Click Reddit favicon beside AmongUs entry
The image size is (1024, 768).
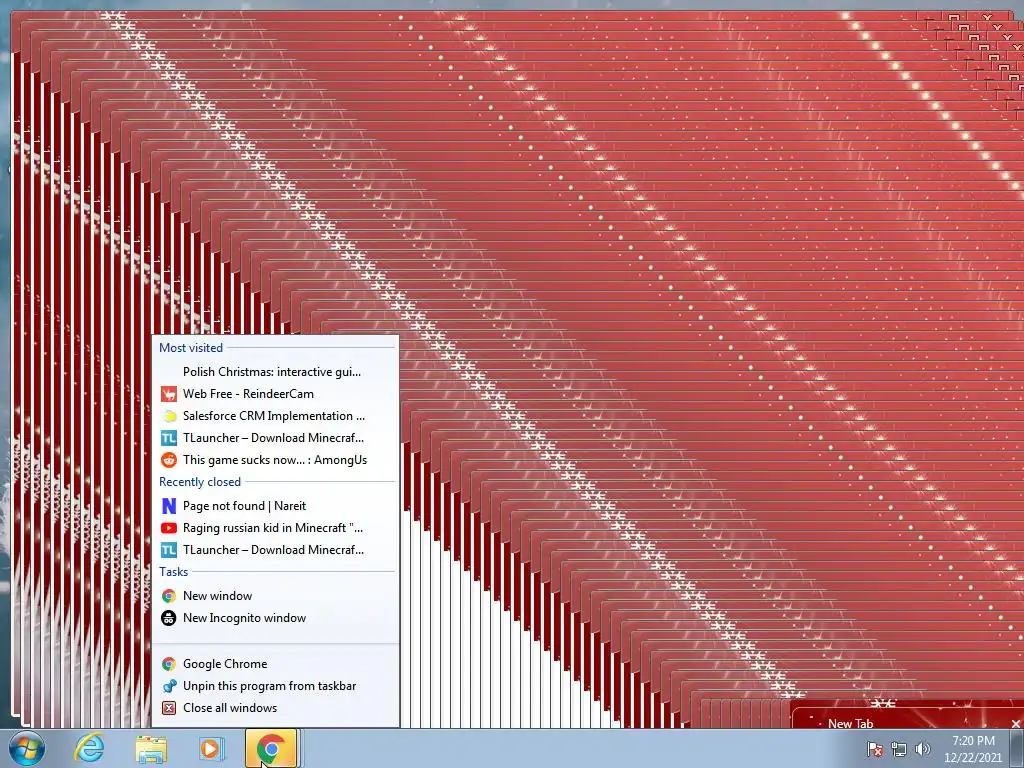[168, 460]
